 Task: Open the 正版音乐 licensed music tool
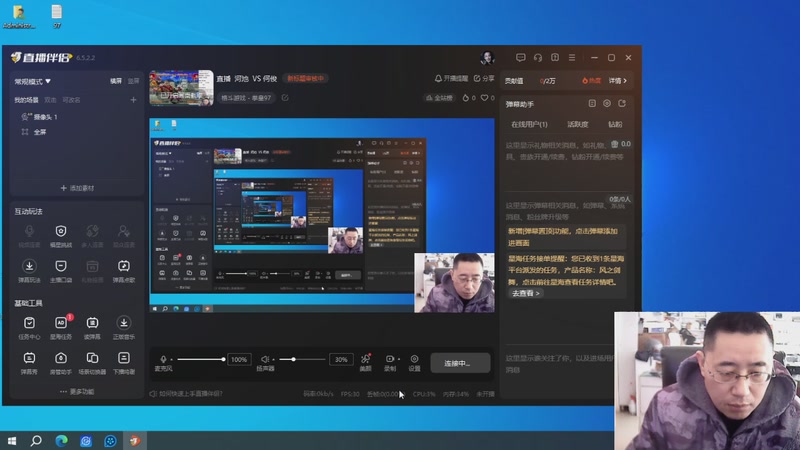click(x=123, y=328)
